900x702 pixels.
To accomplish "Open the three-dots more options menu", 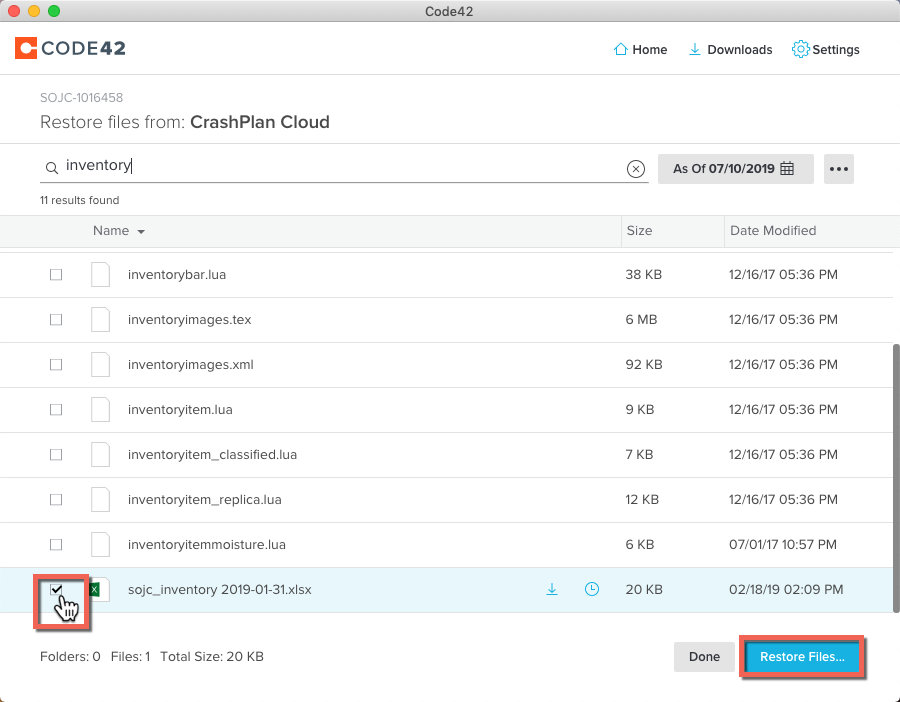I will click(x=839, y=169).
